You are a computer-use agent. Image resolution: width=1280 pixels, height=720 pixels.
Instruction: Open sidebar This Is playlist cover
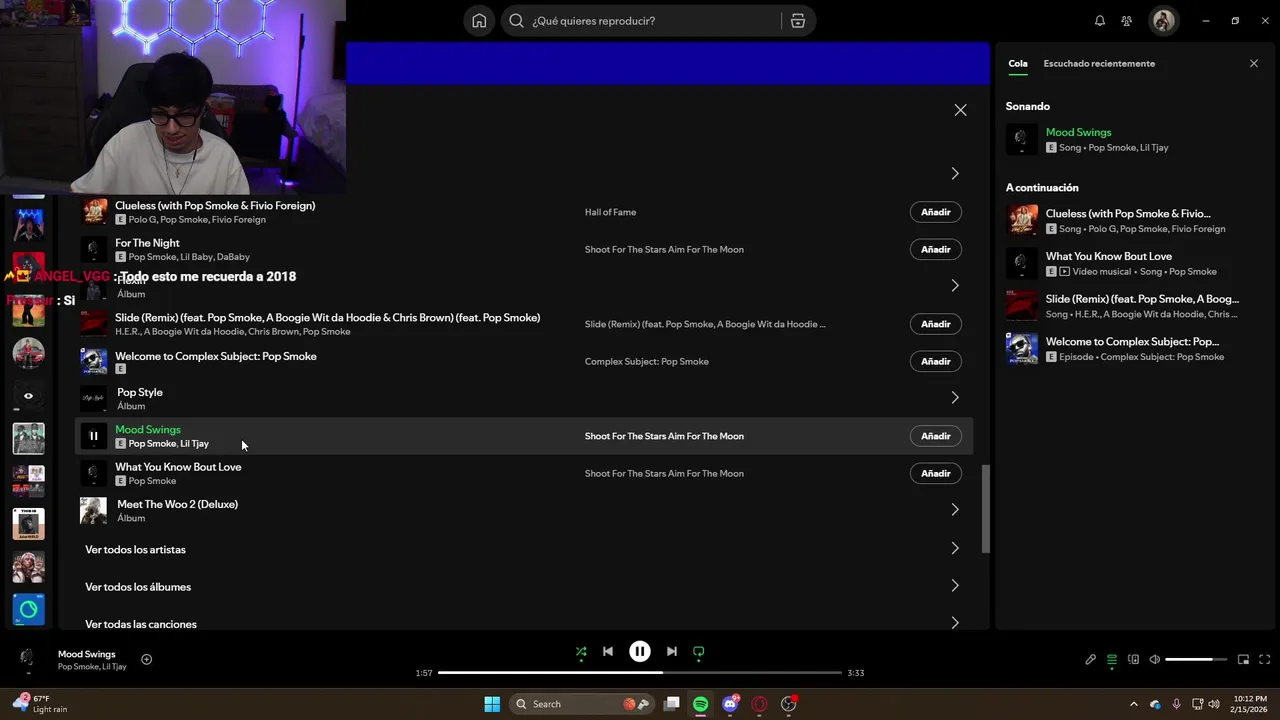click(x=28, y=524)
